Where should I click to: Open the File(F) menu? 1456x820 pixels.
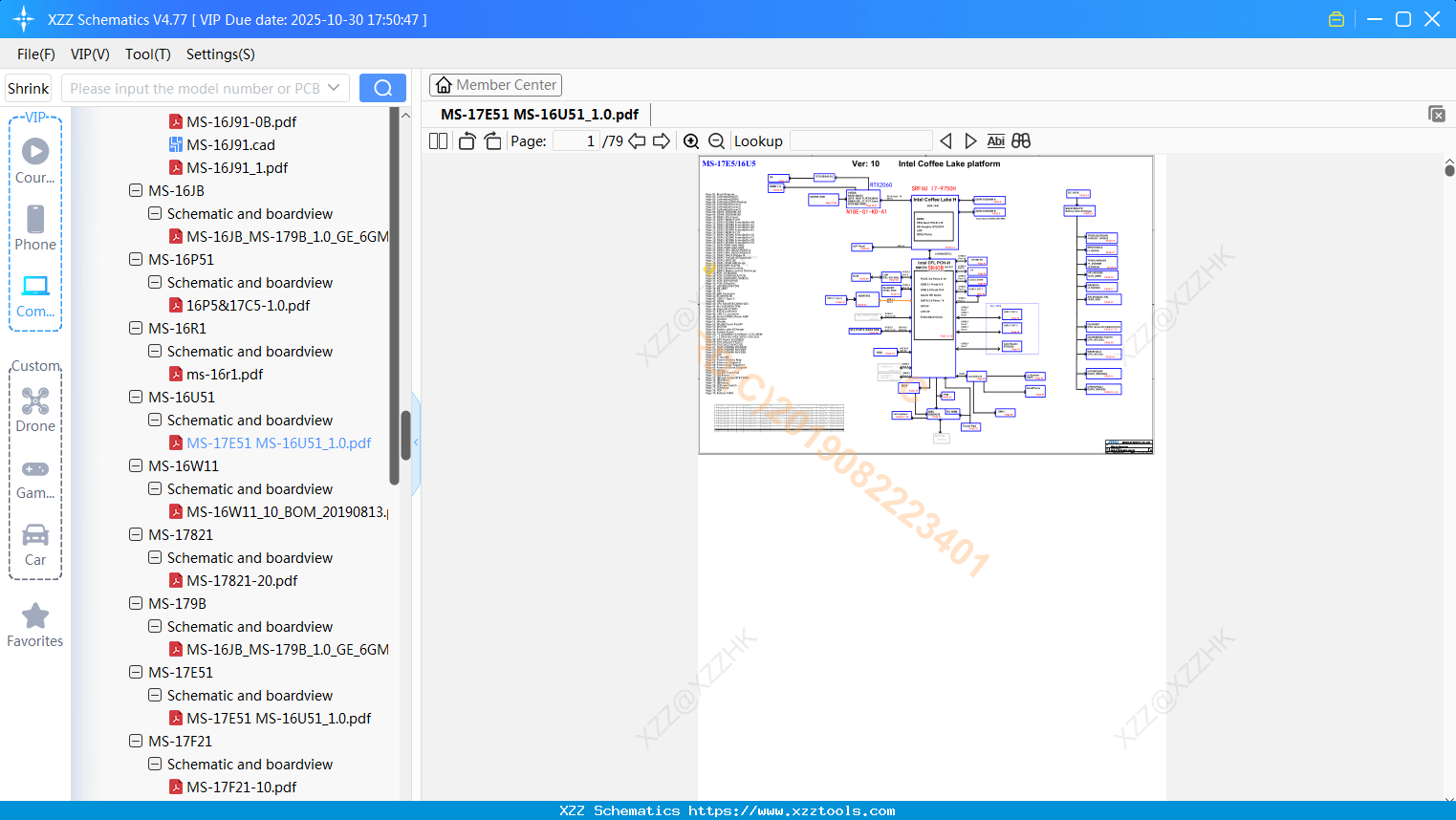(x=36, y=54)
